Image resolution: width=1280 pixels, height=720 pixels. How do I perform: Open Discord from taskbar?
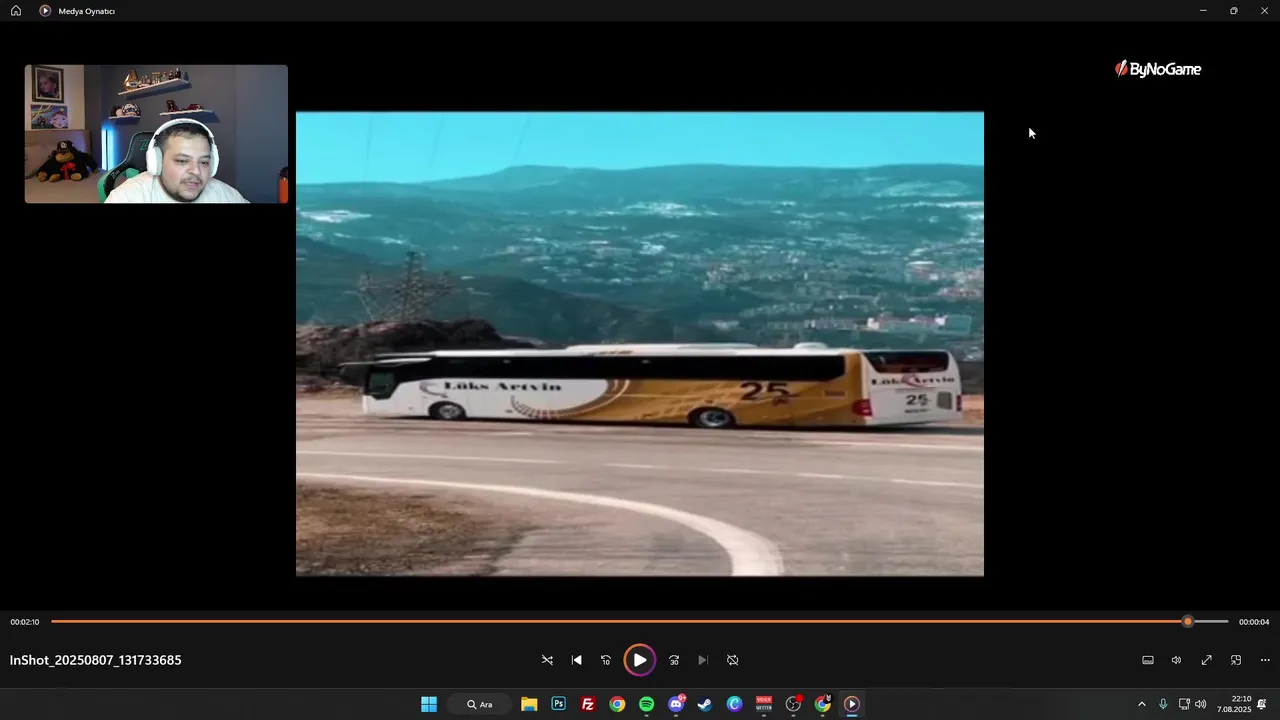click(x=676, y=704)
